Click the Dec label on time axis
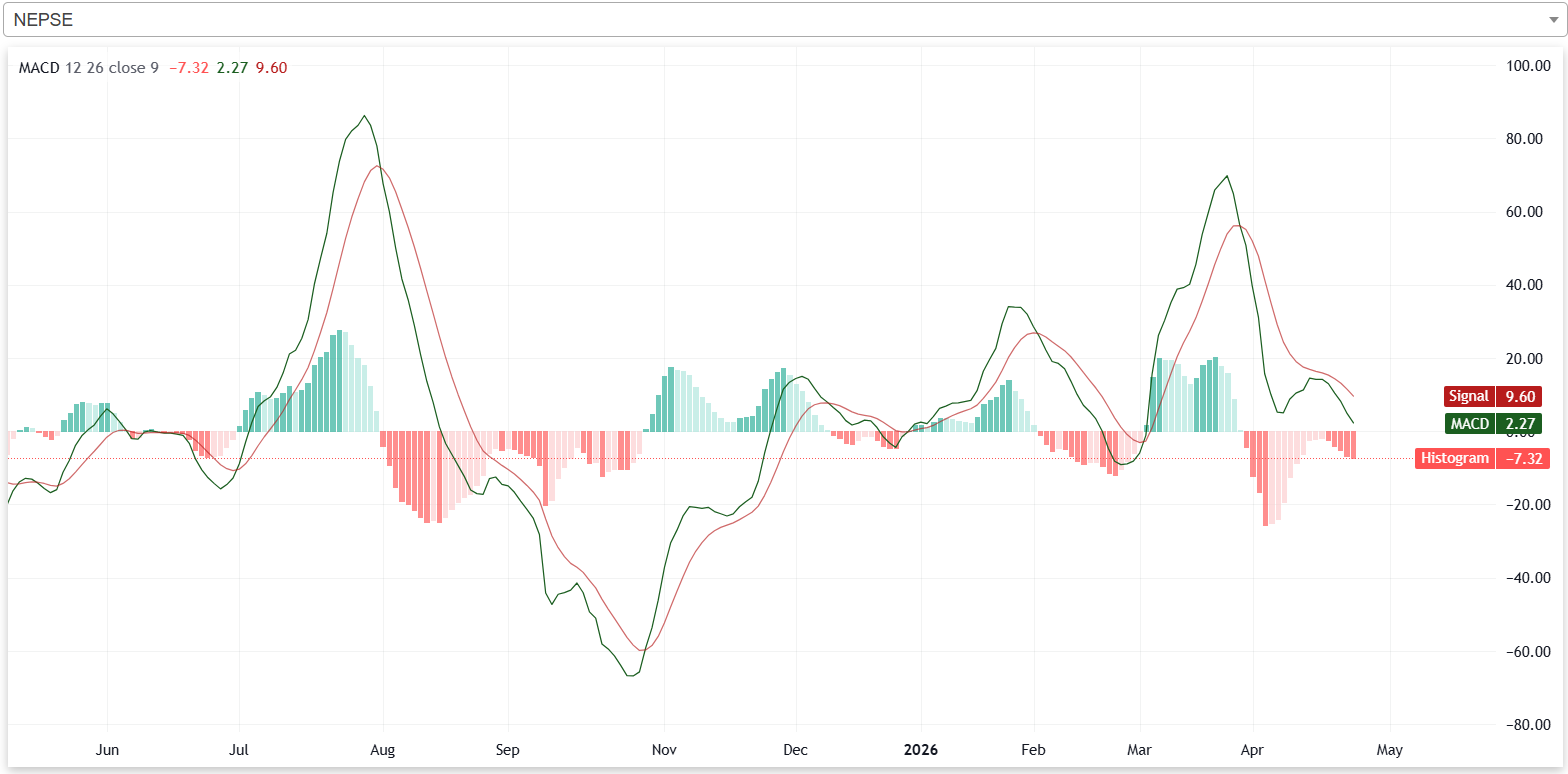 click(796, 749)
